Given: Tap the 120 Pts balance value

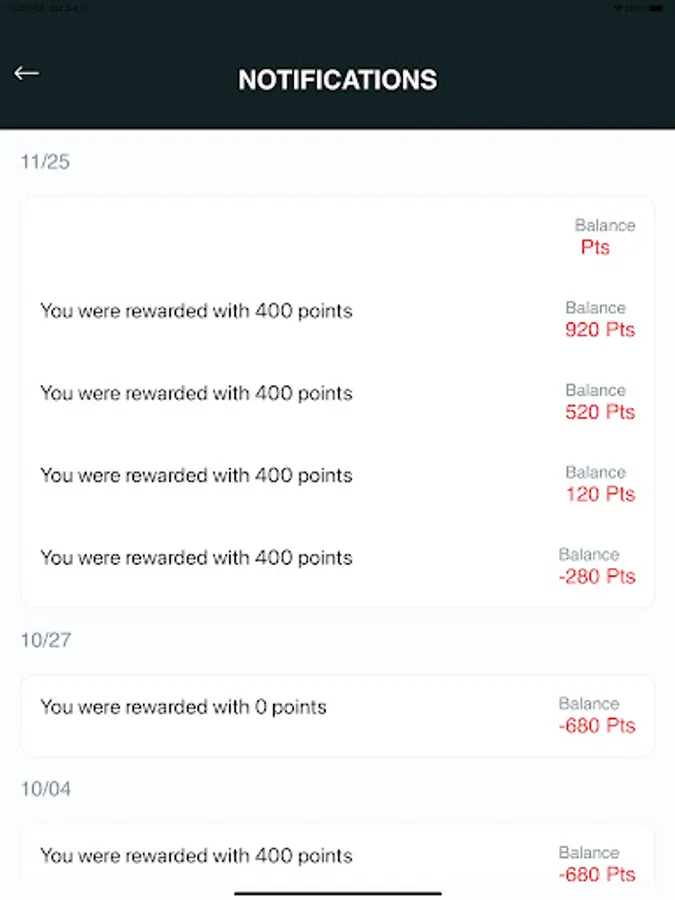Looking at the screenshot, I should pos(599,494).
